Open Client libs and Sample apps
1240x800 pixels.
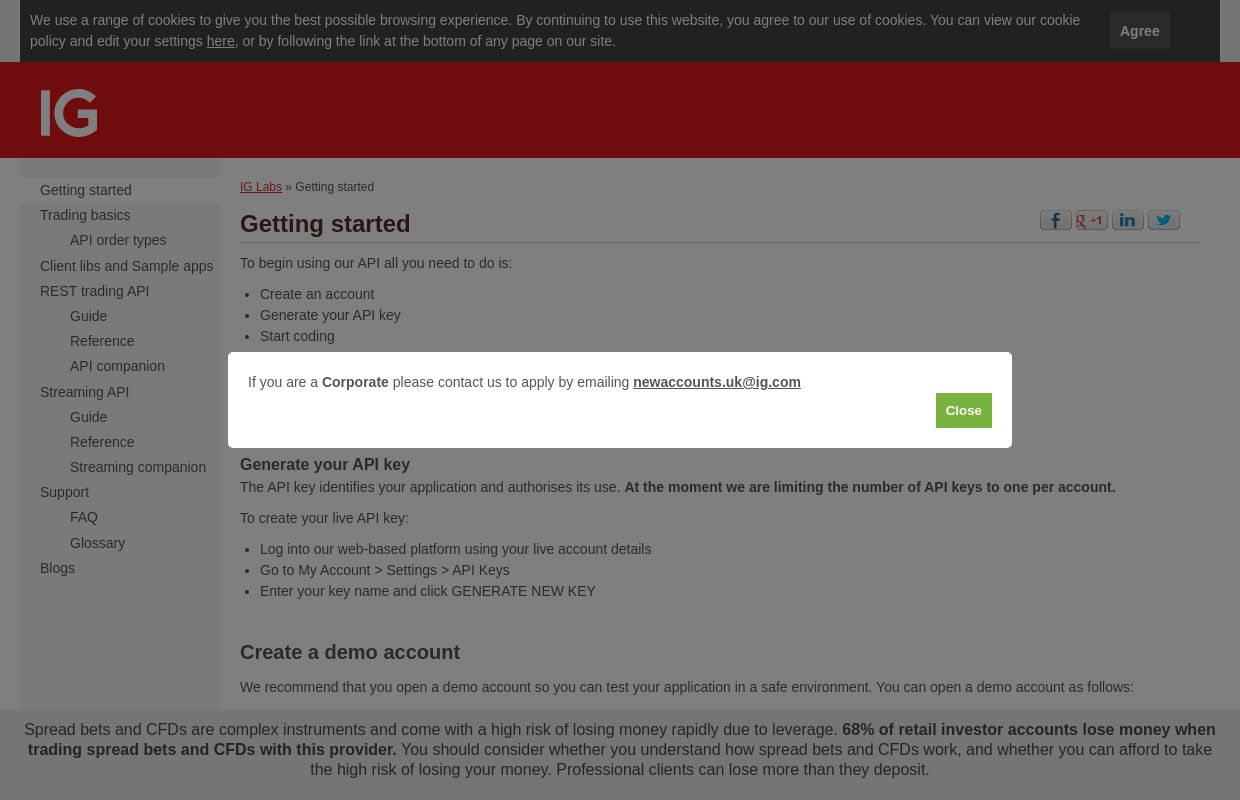tap(127, 266)
